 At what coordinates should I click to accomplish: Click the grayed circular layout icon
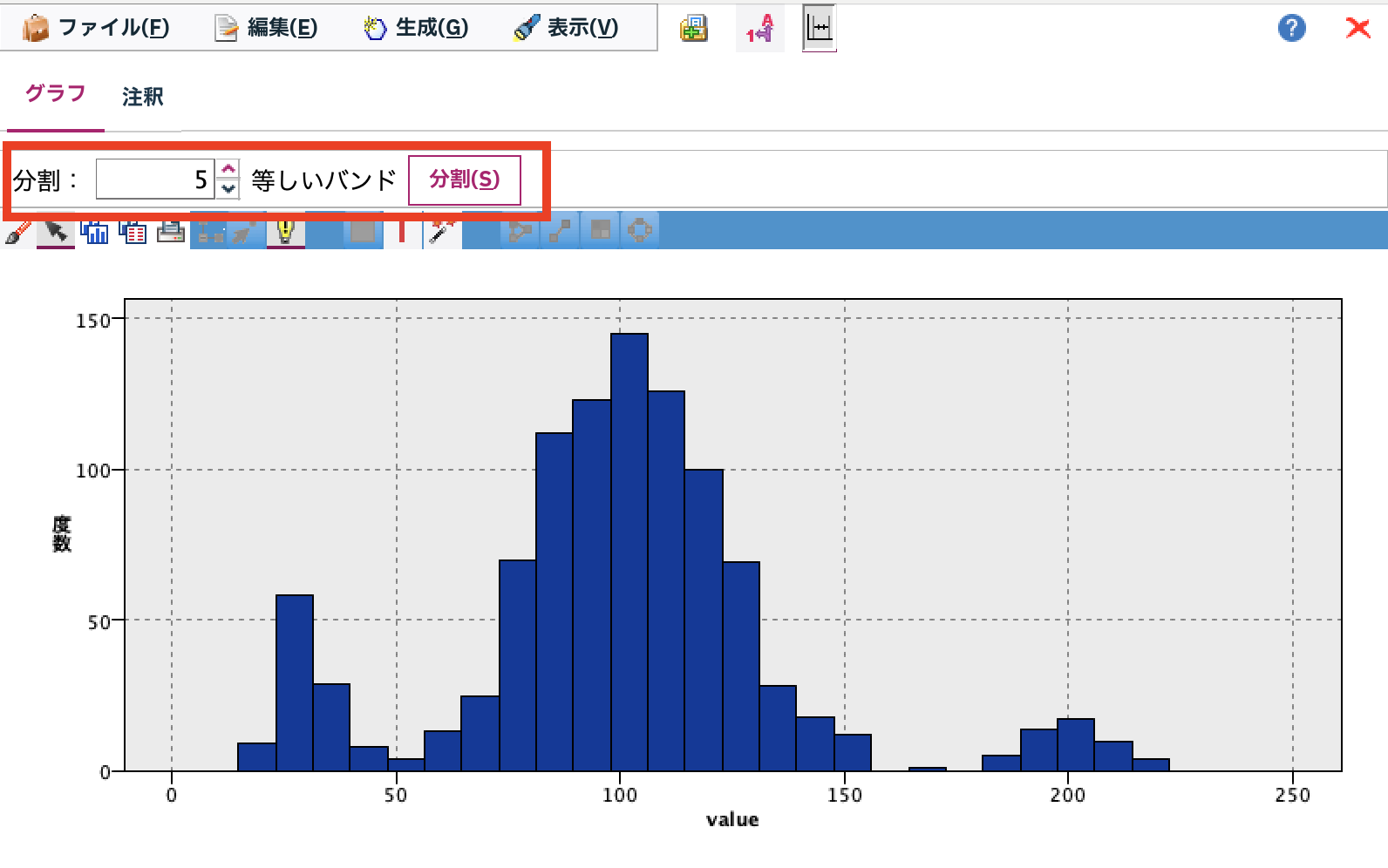(639, 231)
